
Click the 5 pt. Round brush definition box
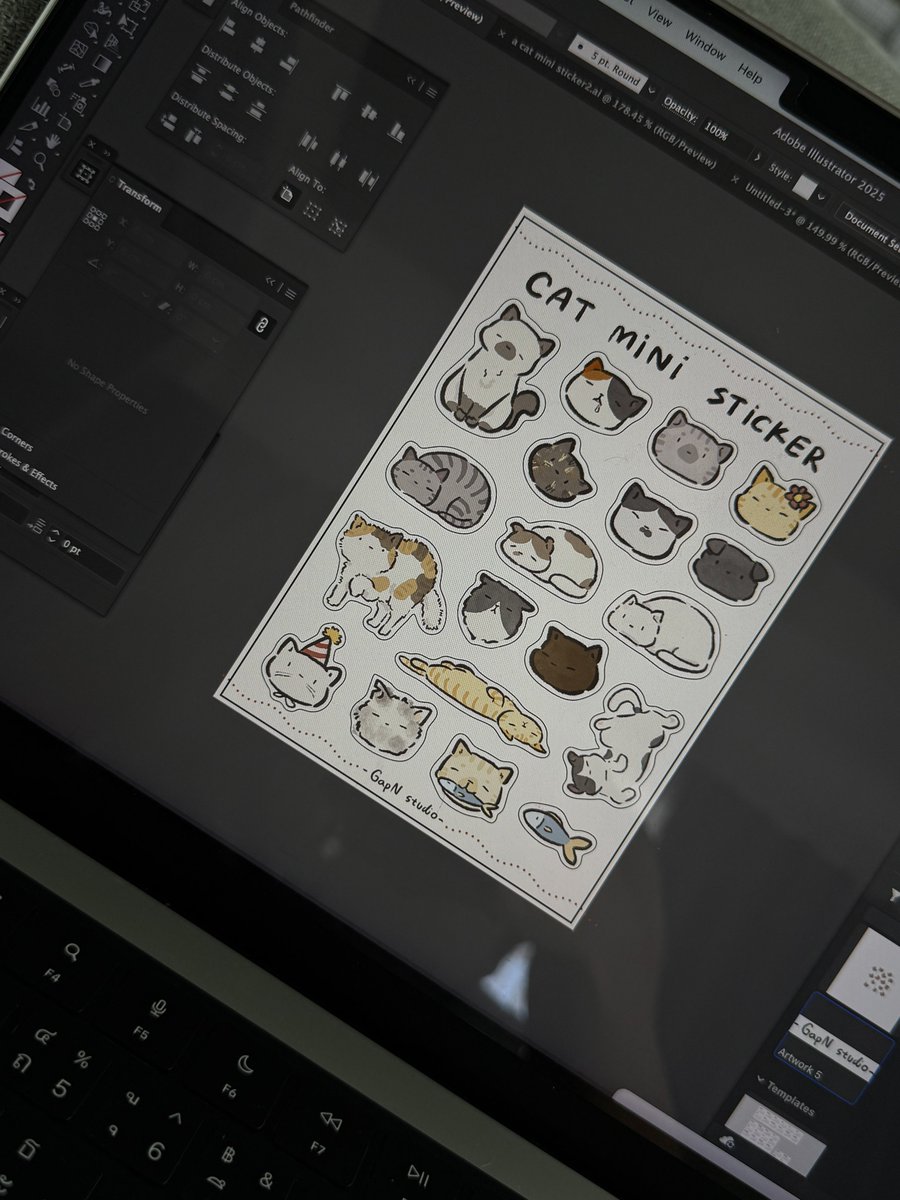pyautogui.click(x=607, y=64)
